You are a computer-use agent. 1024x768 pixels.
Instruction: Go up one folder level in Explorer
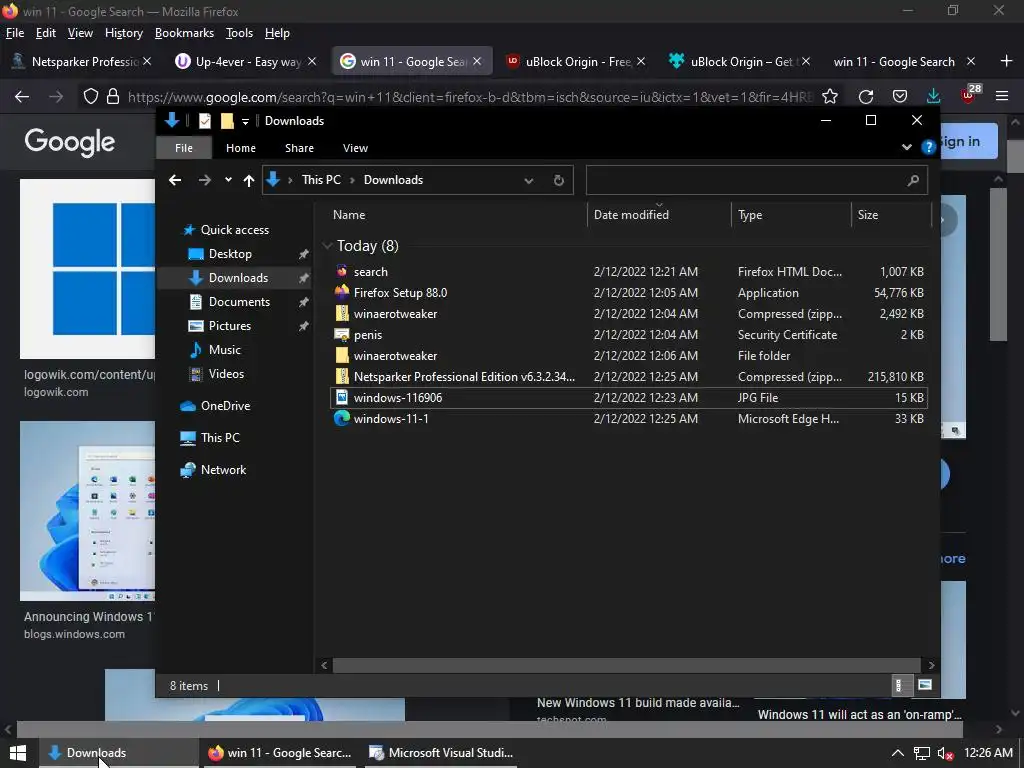tap(248, 180)
